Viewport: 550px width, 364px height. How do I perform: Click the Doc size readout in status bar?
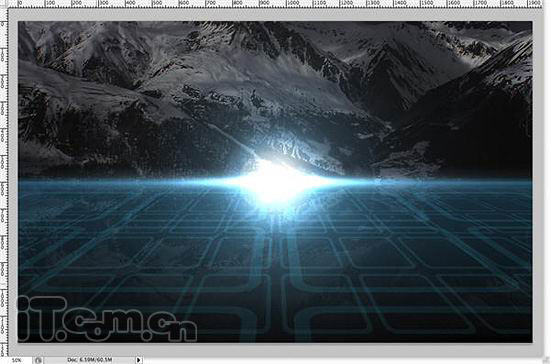(90, 360)
